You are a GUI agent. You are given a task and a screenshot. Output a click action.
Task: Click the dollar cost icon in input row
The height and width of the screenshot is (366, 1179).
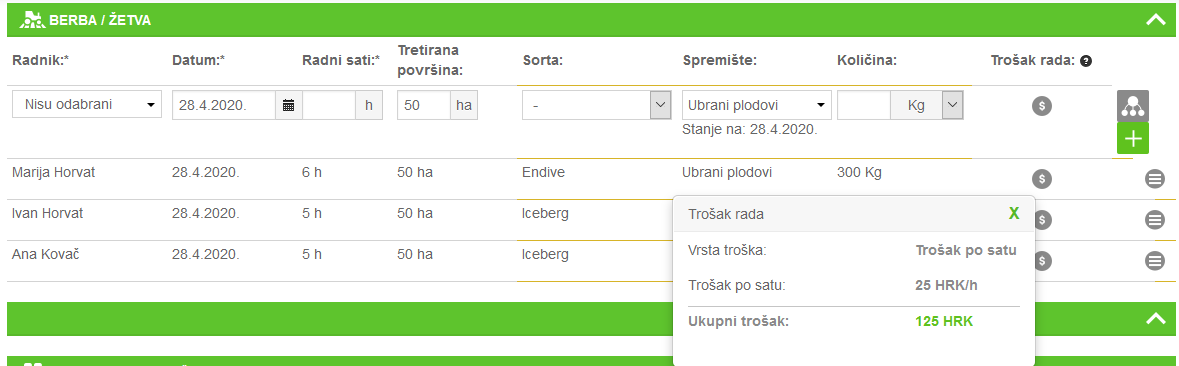coord(1041,106)
